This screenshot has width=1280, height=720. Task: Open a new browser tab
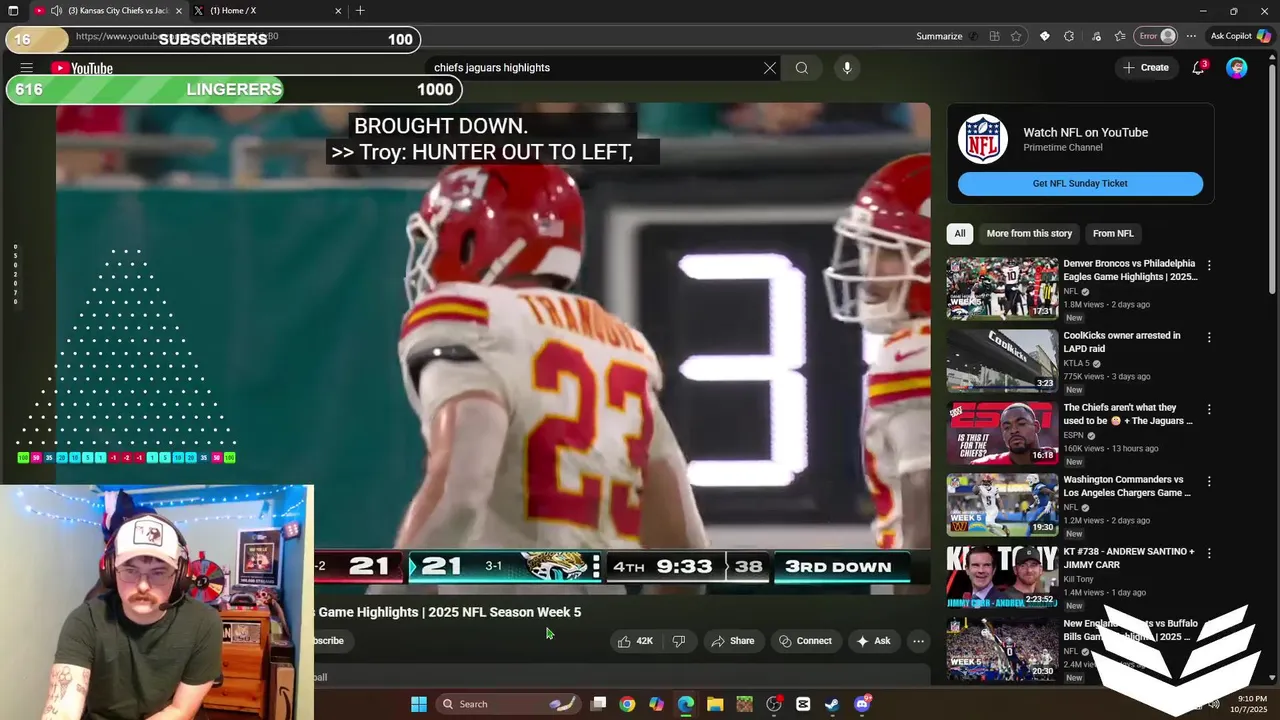[360, 11]
